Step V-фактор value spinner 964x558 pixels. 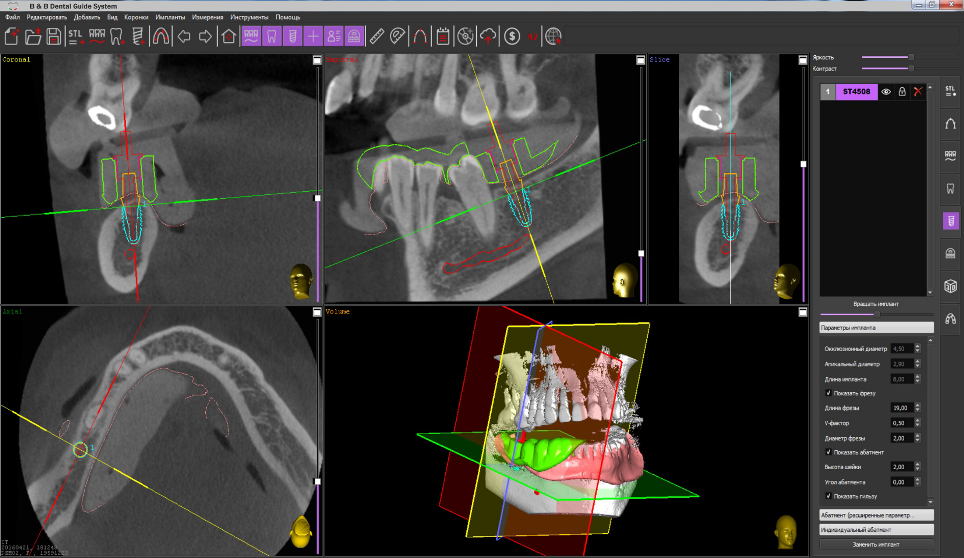pyautogui.click(x=917, y=423)
